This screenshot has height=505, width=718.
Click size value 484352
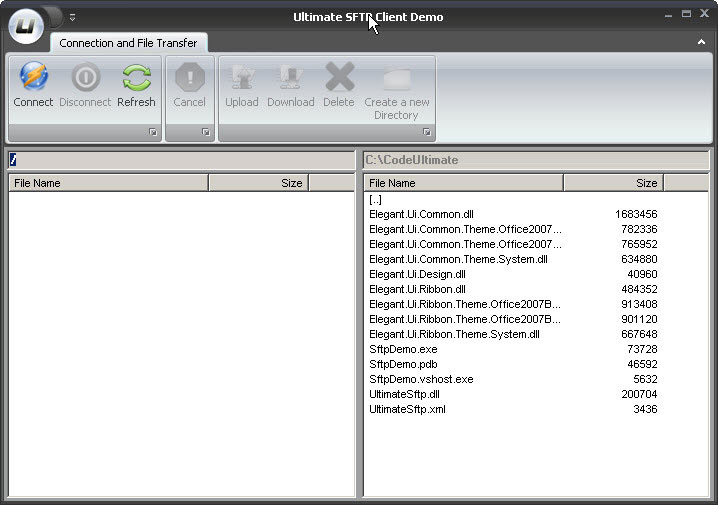pos(639,289)
